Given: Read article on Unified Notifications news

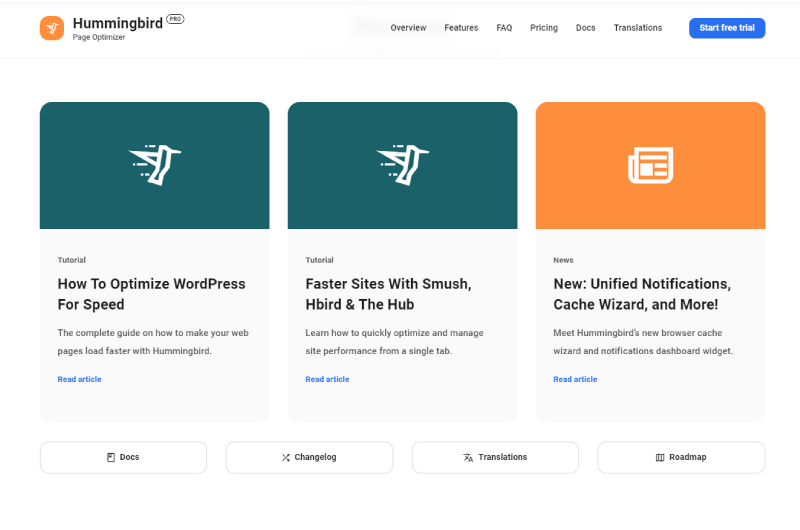Looking at the screenshot, I should [x=576, y=379].
